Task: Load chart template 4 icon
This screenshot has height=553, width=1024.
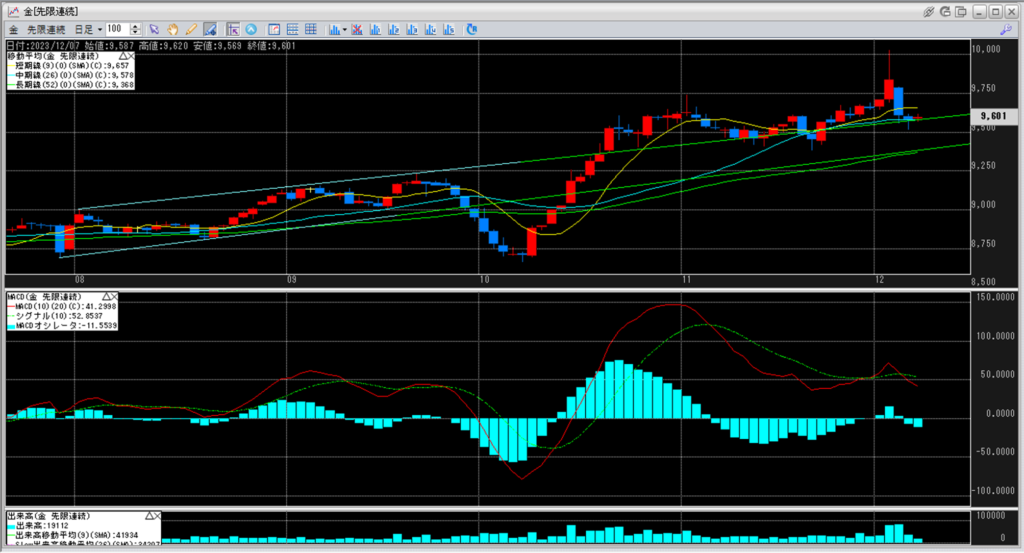Action: point(430,29)
